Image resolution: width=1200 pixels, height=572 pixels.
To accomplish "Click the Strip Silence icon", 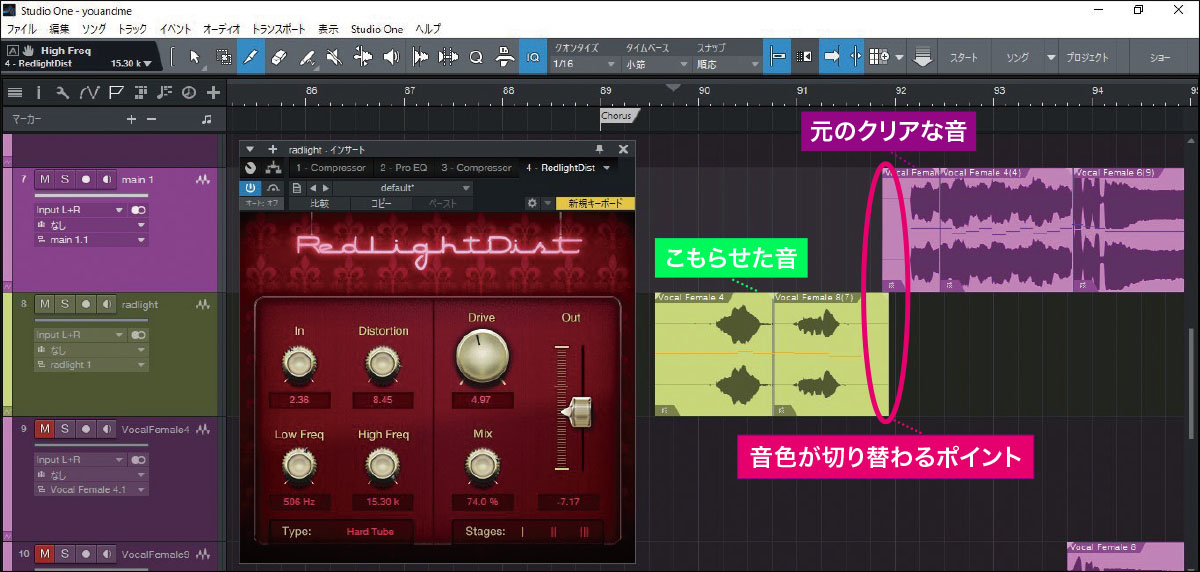I will (420, 57).
